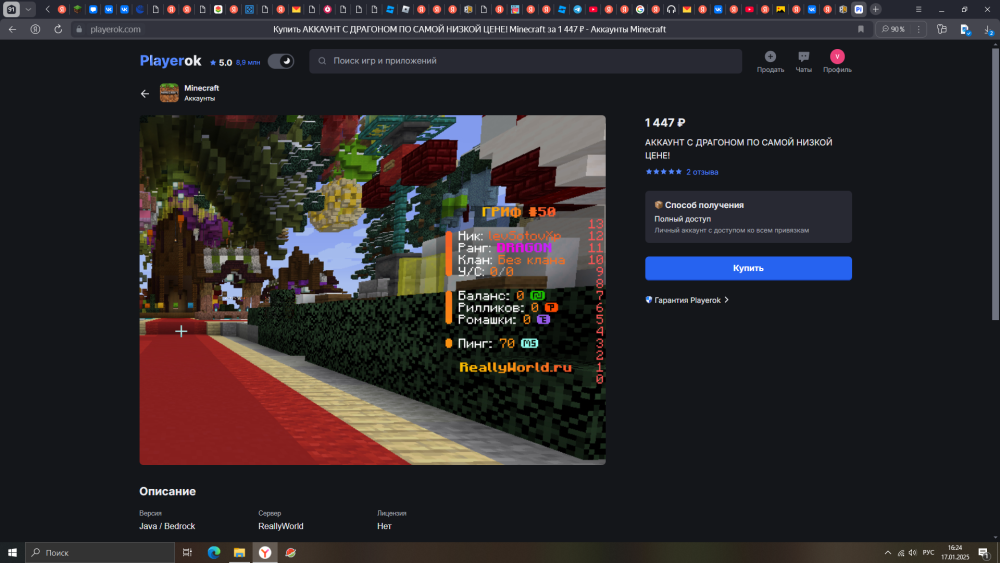1000x563 pixels.
Task: Open the three-dots menu beside zoom
Action: tap(918, 29)
